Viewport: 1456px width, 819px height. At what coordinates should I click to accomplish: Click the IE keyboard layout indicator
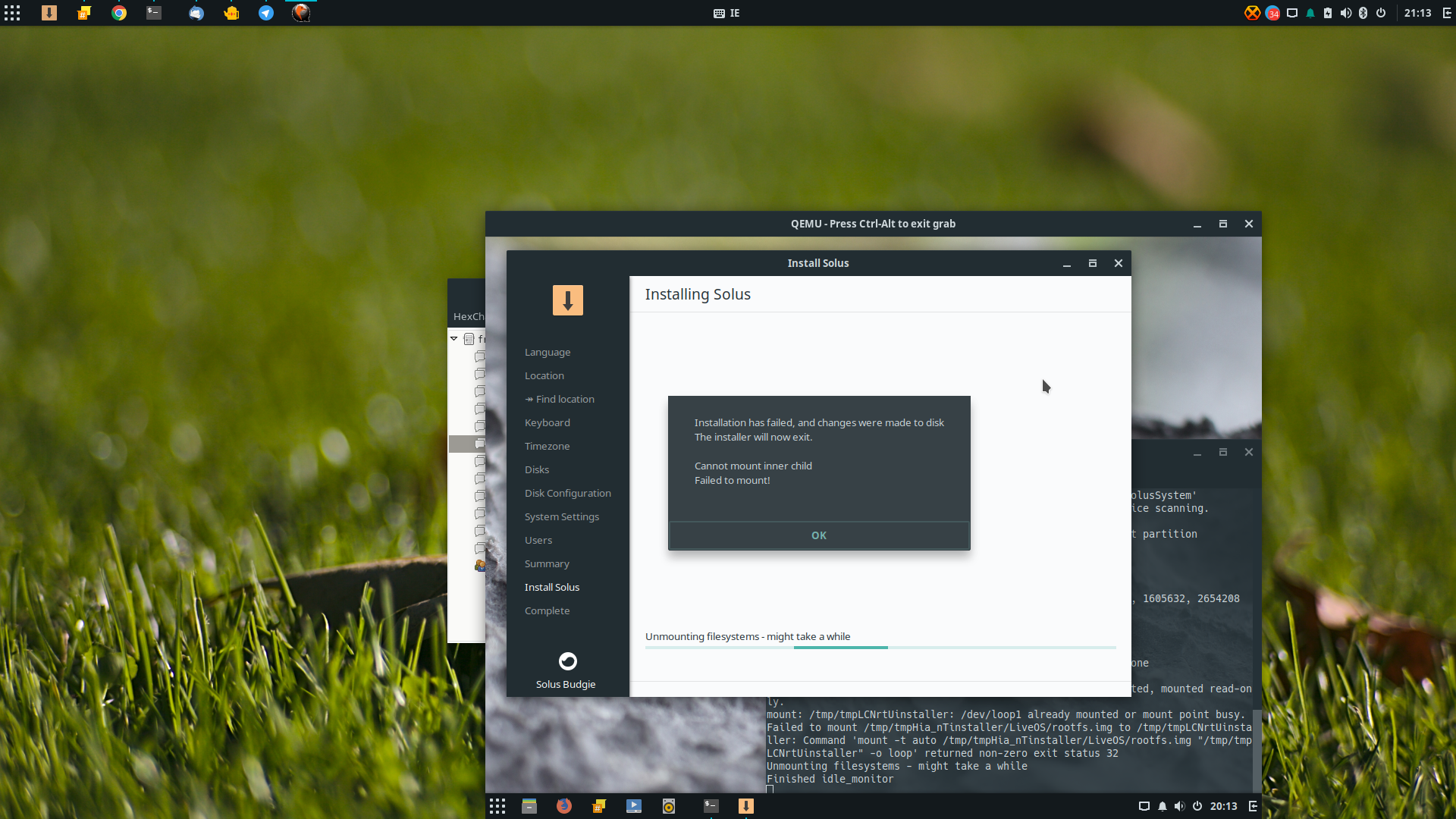point(726,13)
